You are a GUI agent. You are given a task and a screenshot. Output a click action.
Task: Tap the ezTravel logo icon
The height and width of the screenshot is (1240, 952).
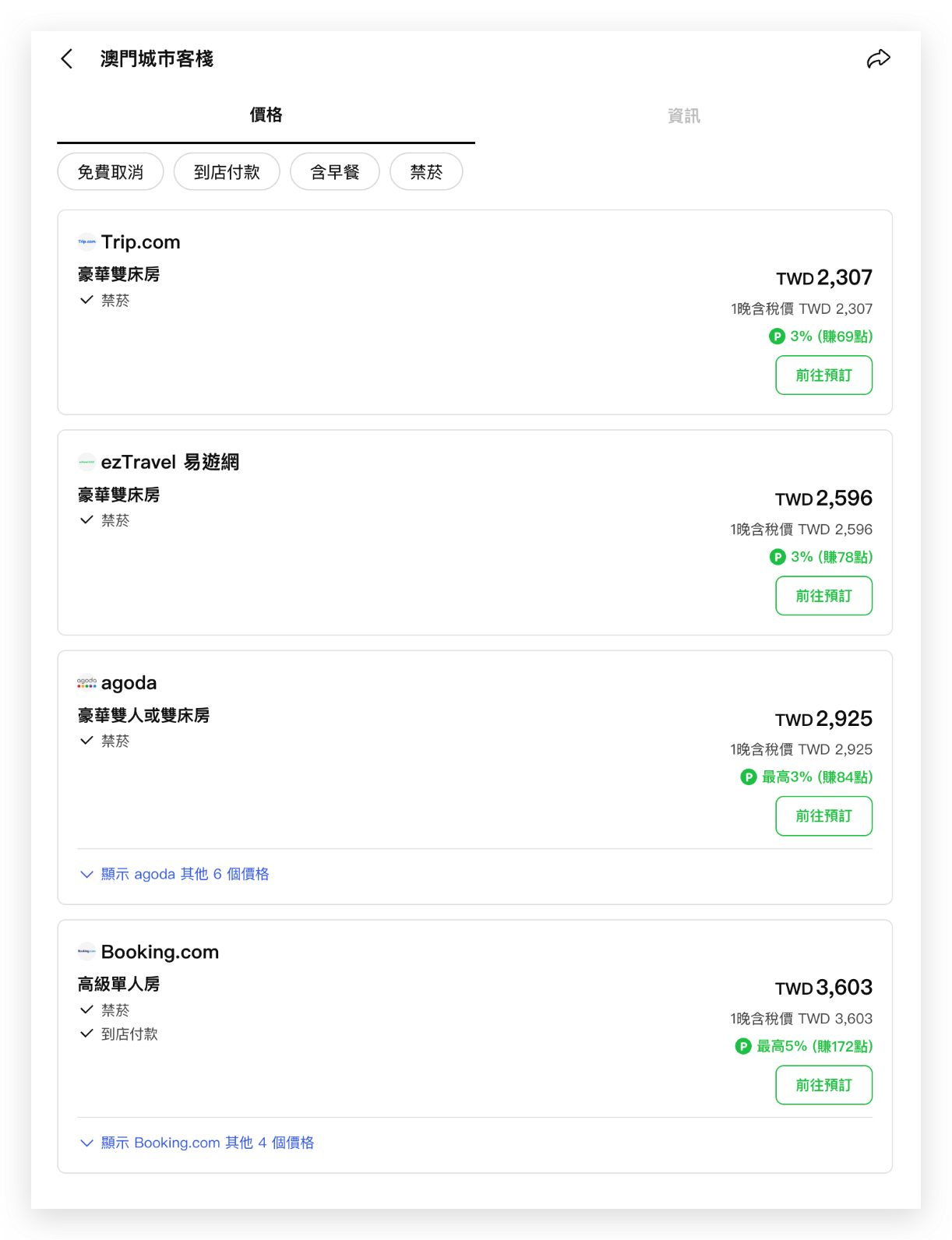[86, 463]
